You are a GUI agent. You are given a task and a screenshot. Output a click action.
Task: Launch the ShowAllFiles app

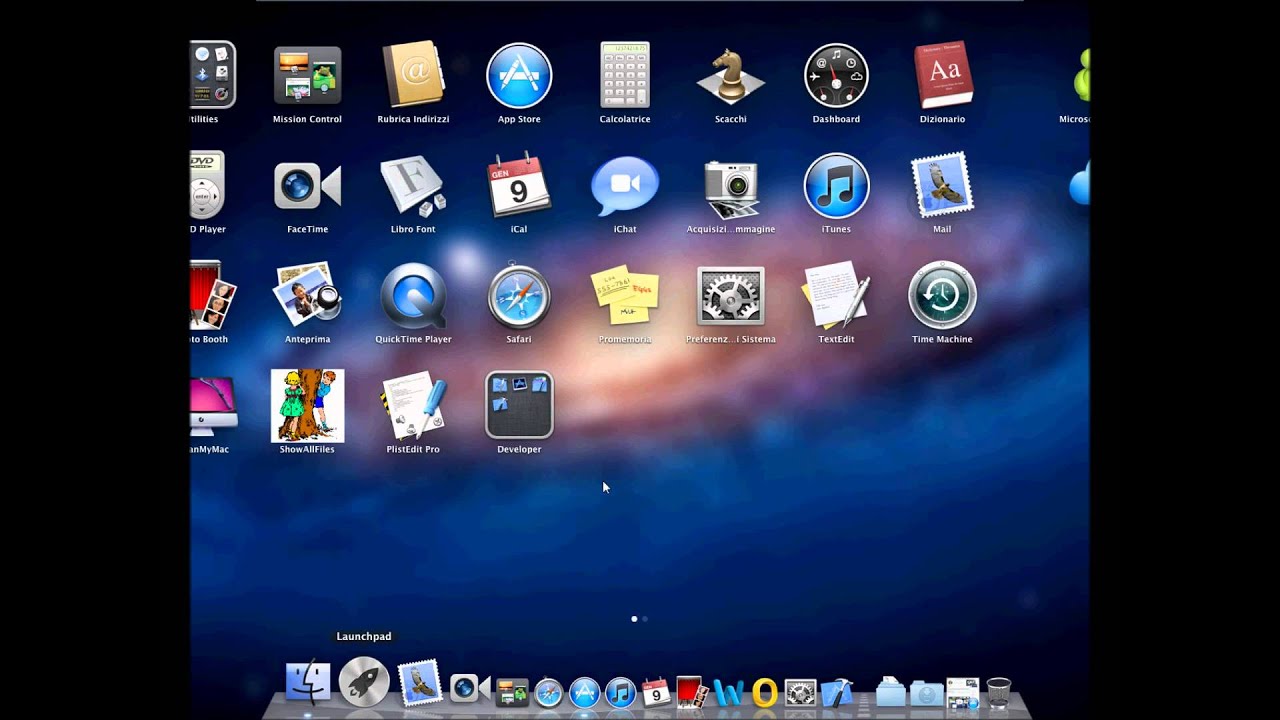pos(307,406)
